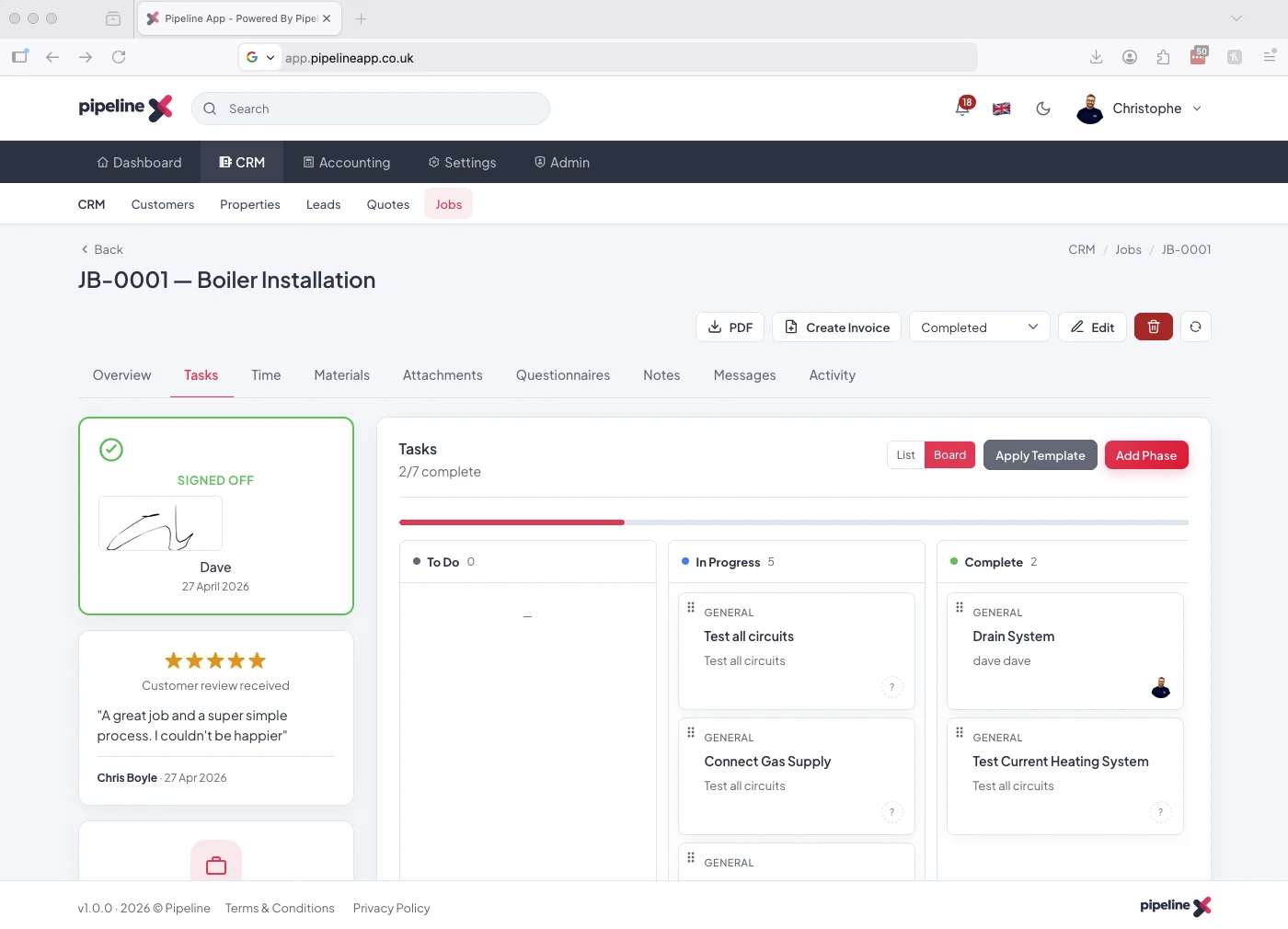Image resolution: width=1288 pixels, height=929 pixels.
Task: Switch tasks to List view
Action: tap(906, 455)
